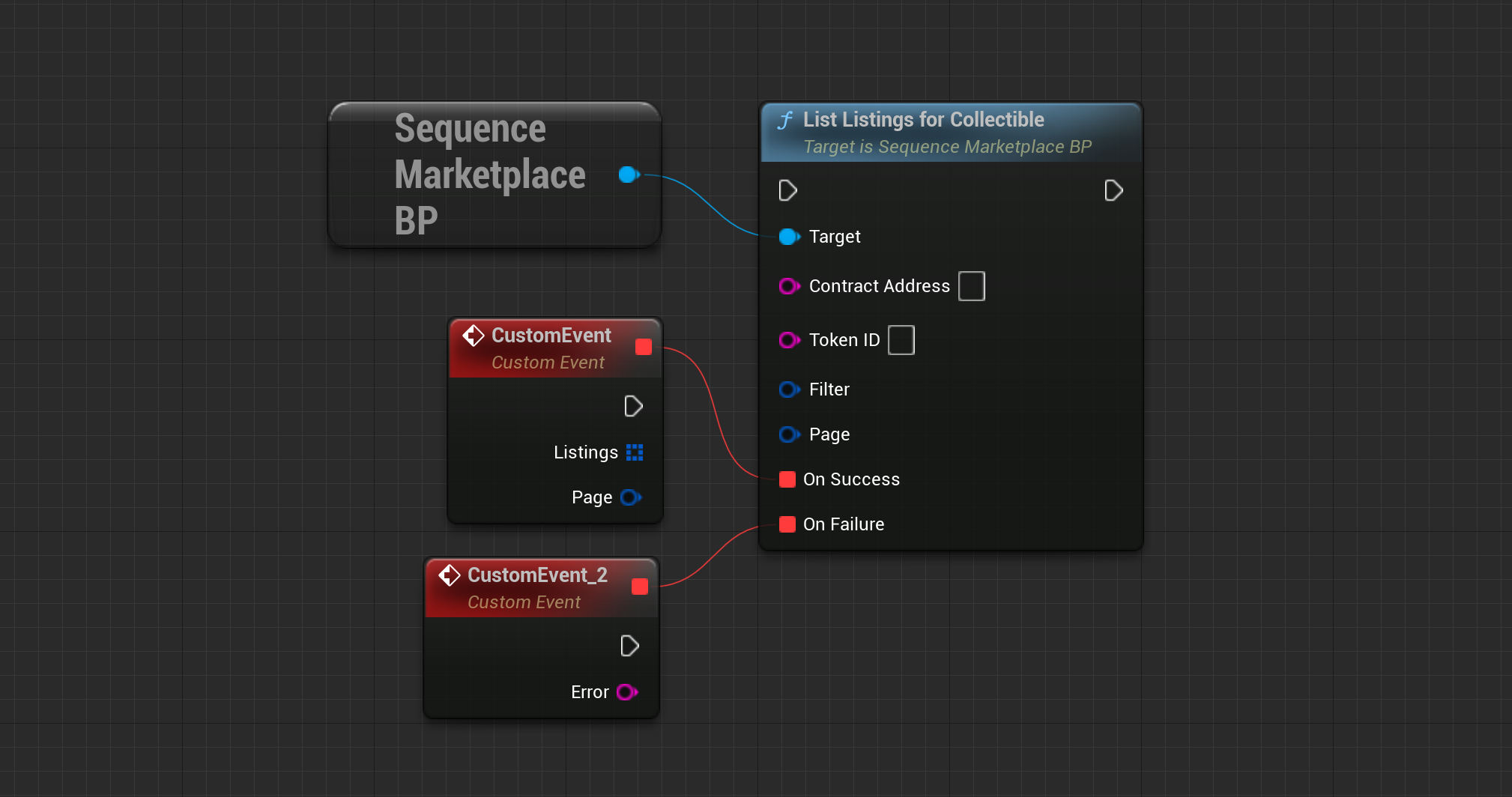
Task: Click the 'Target' label
Action: coord(835,237)
